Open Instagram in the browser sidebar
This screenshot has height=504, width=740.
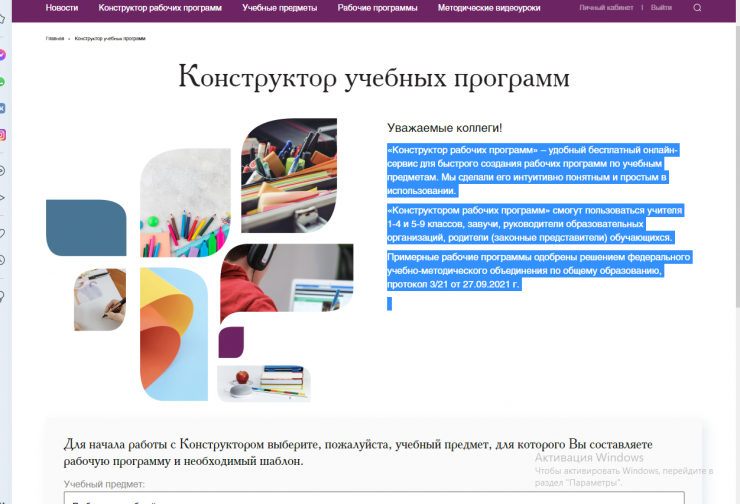click(x=3, y=135)
